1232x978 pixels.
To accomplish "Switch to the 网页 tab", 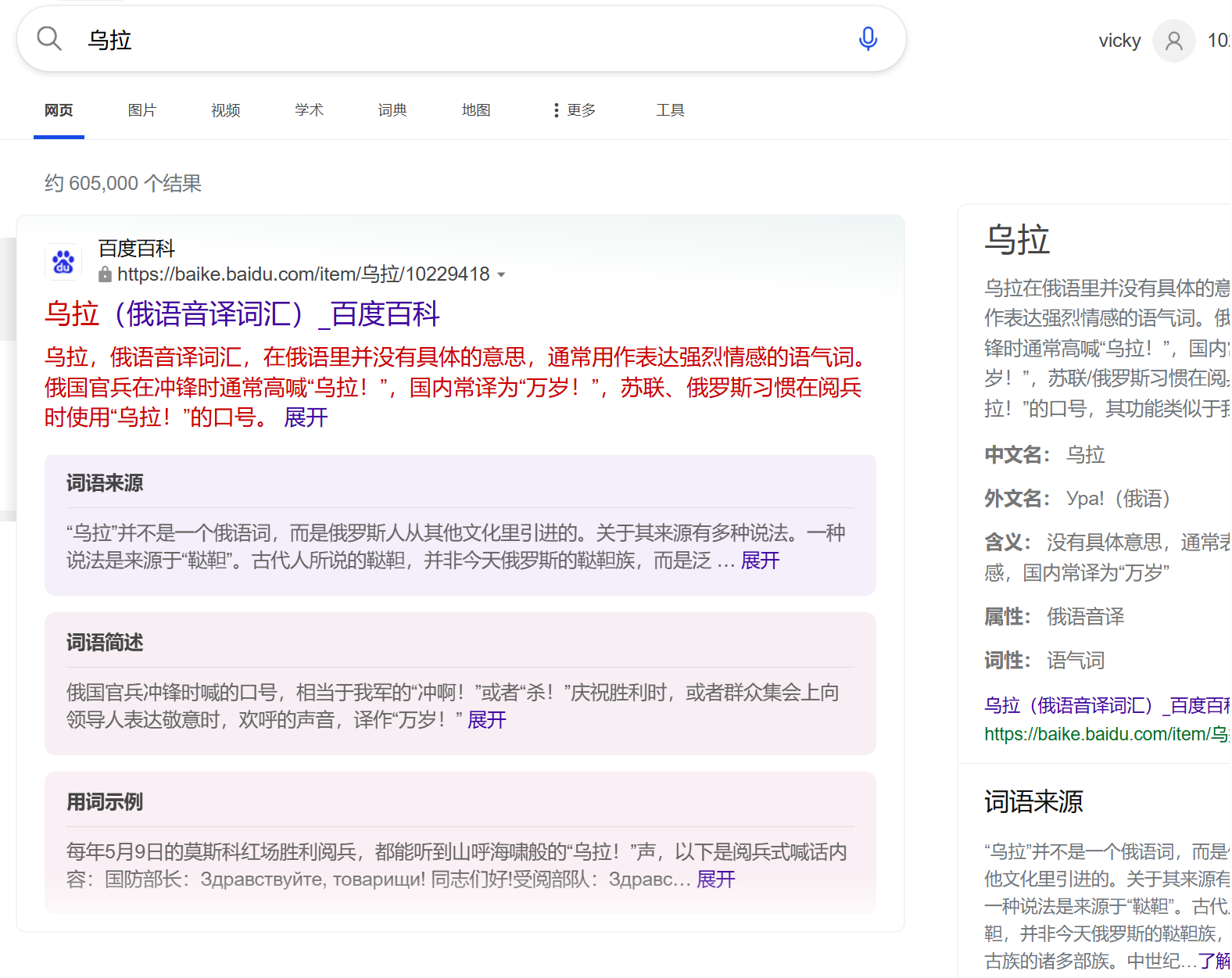I will [x=59, y=110].
